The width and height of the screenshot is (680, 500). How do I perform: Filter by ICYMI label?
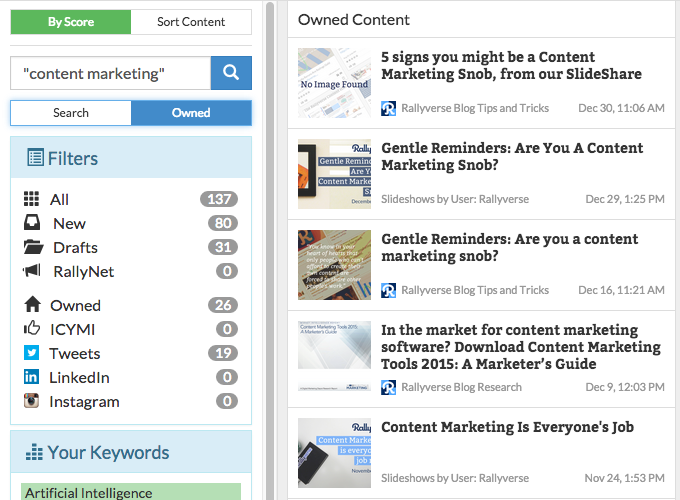tap(72, 330)
